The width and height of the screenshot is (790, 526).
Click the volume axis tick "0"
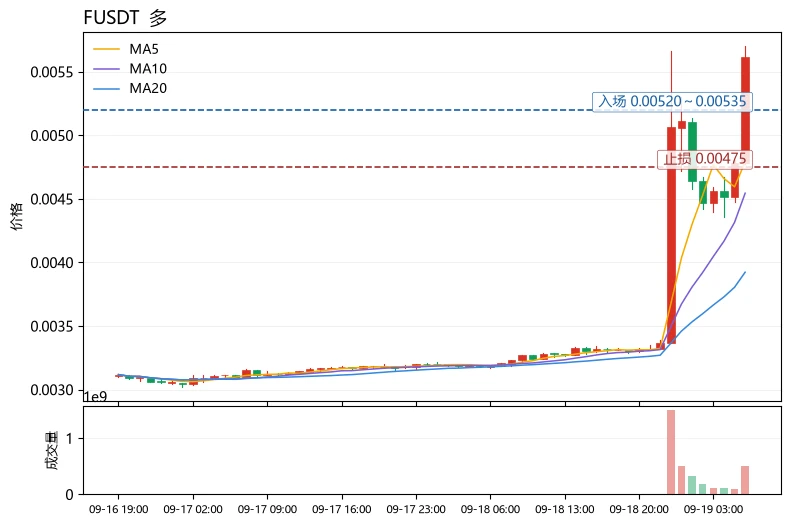[69, 495]
